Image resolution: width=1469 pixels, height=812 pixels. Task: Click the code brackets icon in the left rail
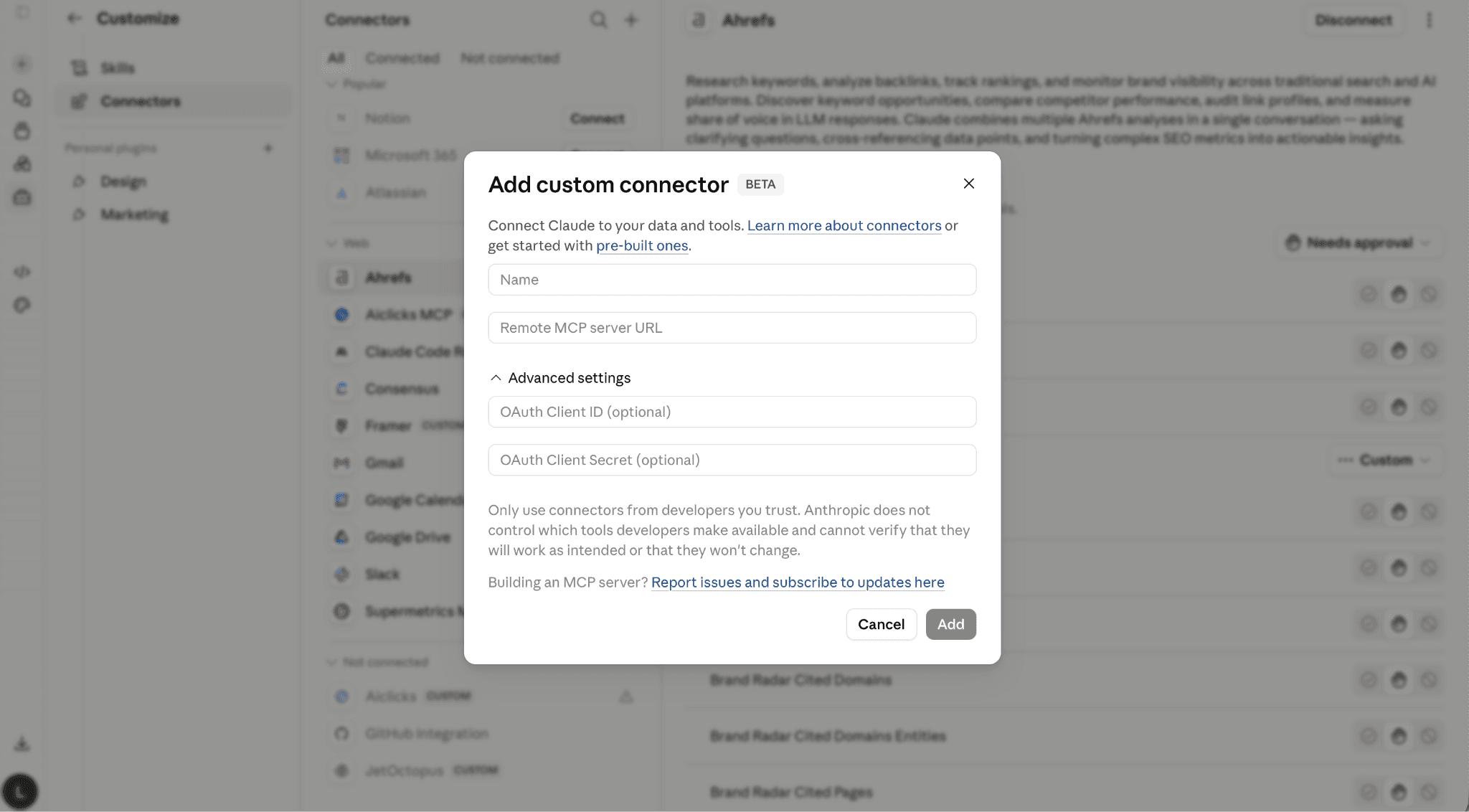tap(22, 272)
